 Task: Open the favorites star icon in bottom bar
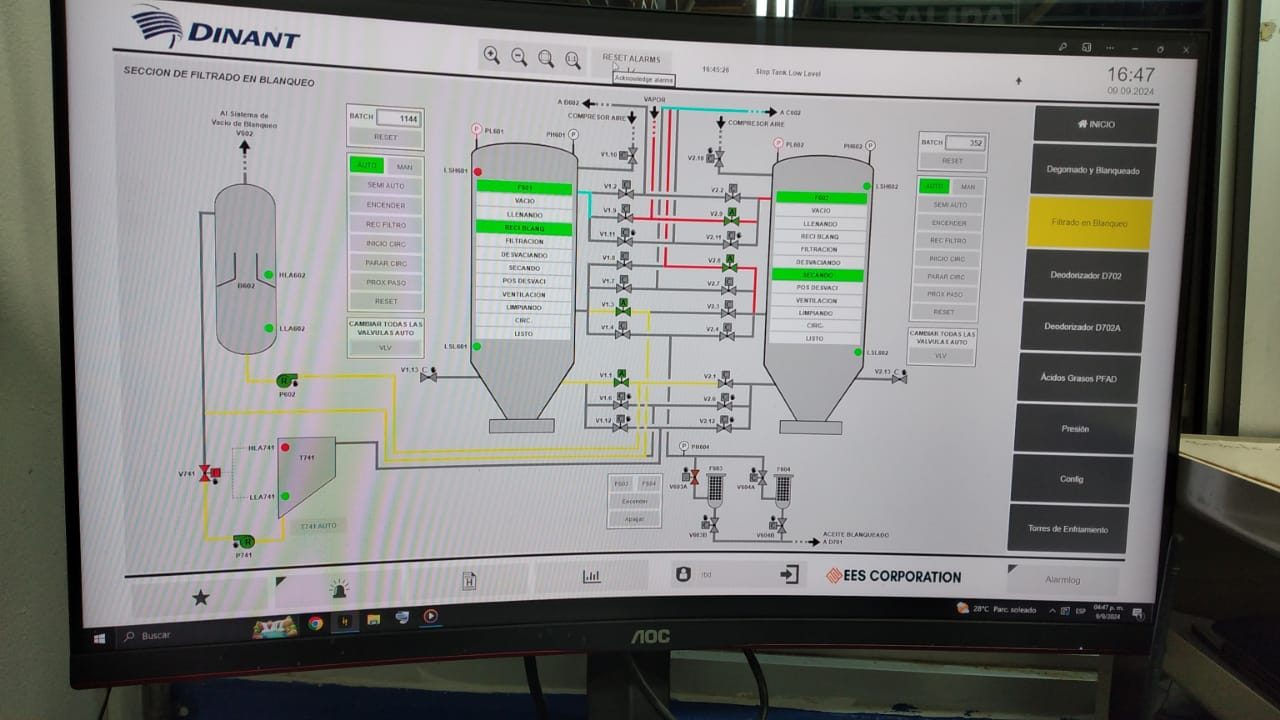click(201, 597)
